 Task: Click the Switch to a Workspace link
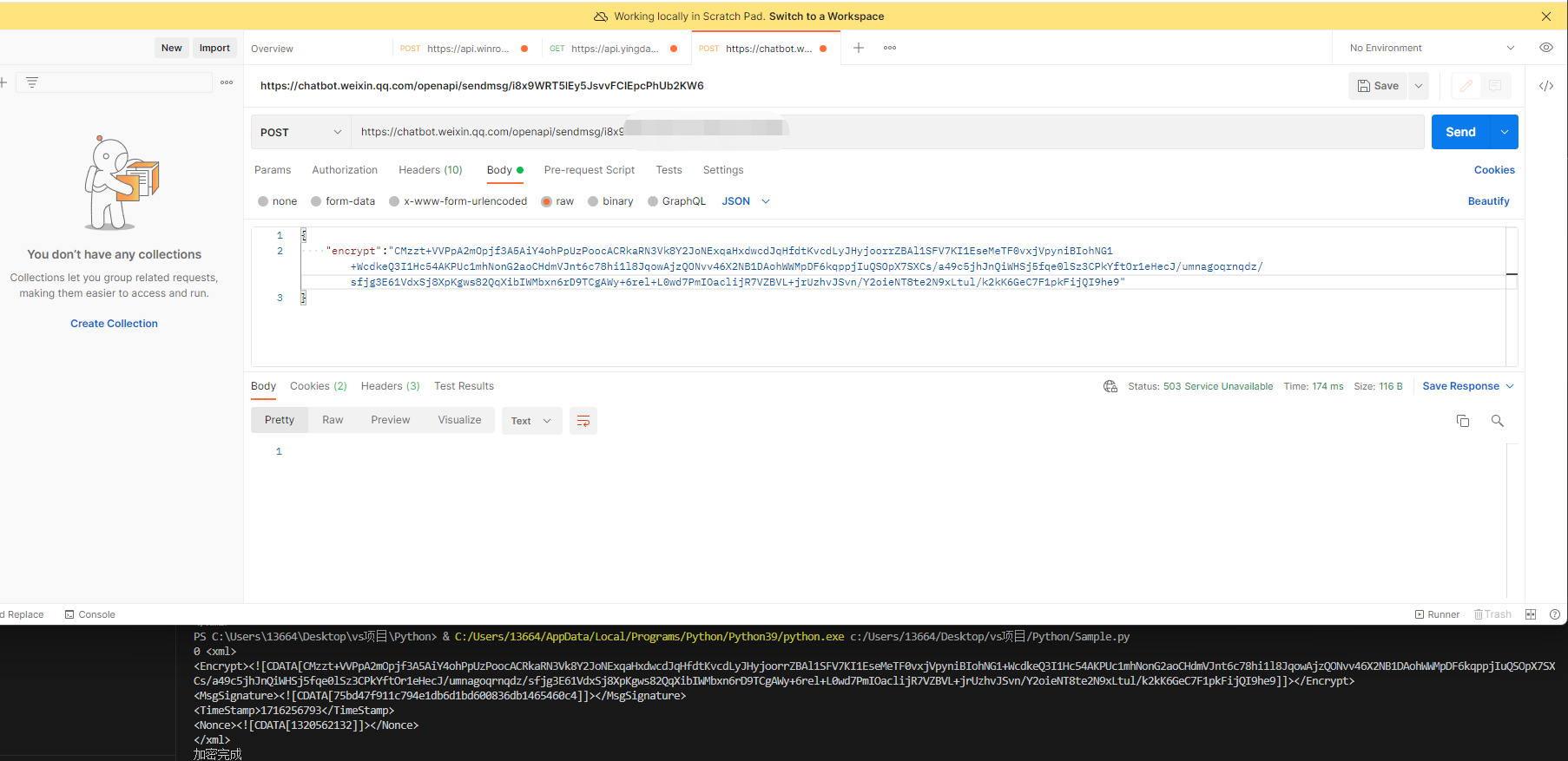coord(827,16)
